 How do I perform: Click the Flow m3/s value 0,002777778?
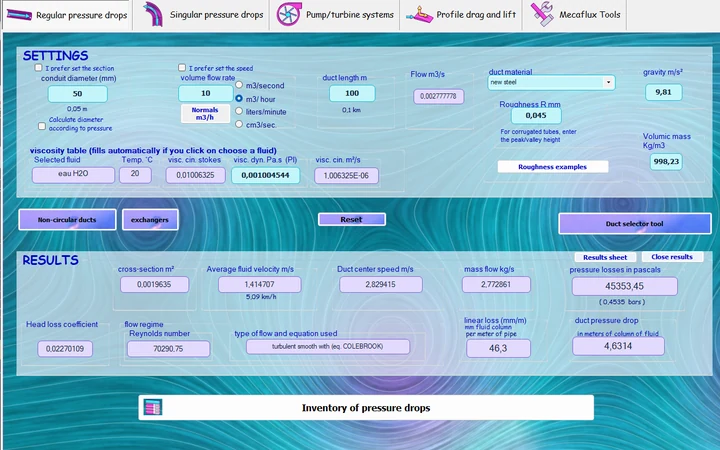439,96
